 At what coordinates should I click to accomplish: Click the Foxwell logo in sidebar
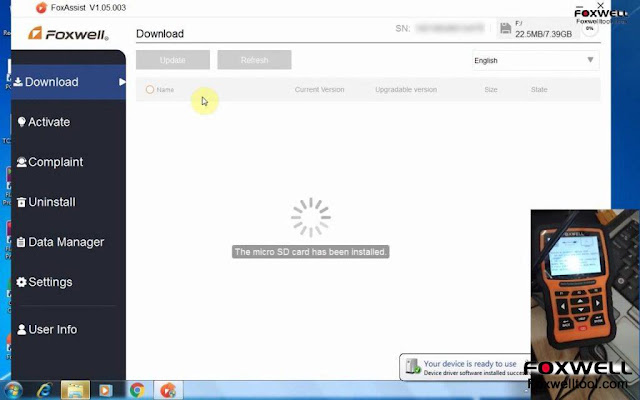pos(68,34)
